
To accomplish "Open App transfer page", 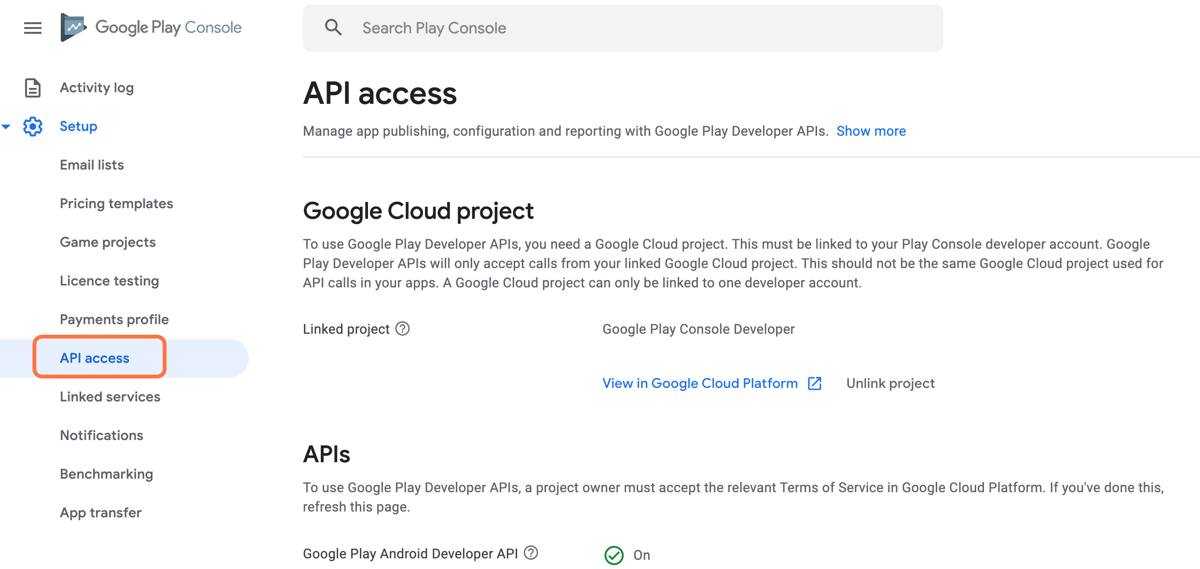I will [x=101, y=513].
